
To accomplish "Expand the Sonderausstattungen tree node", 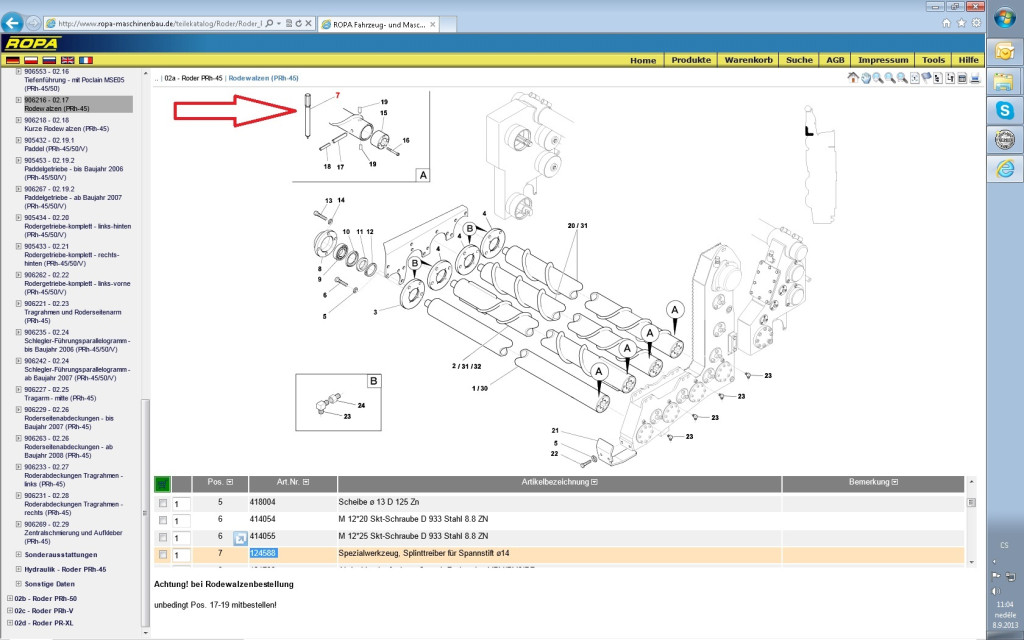I will click(18, 554).
